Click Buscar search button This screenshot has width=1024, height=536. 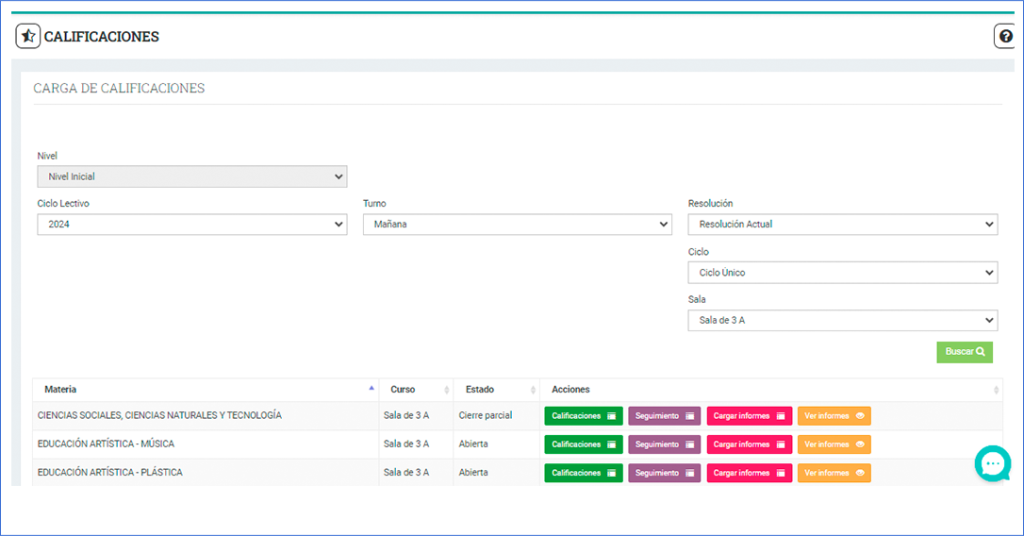click(x=964, y=352)
